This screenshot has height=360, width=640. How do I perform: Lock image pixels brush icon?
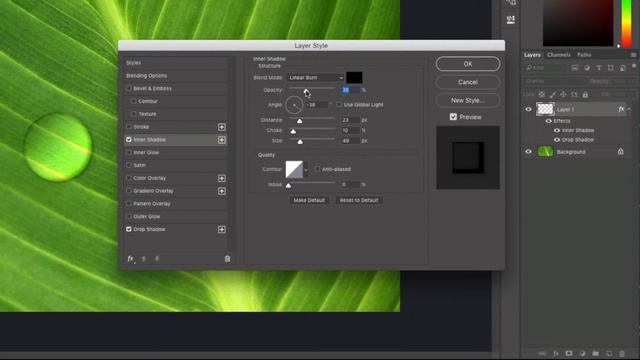[553, 95]
